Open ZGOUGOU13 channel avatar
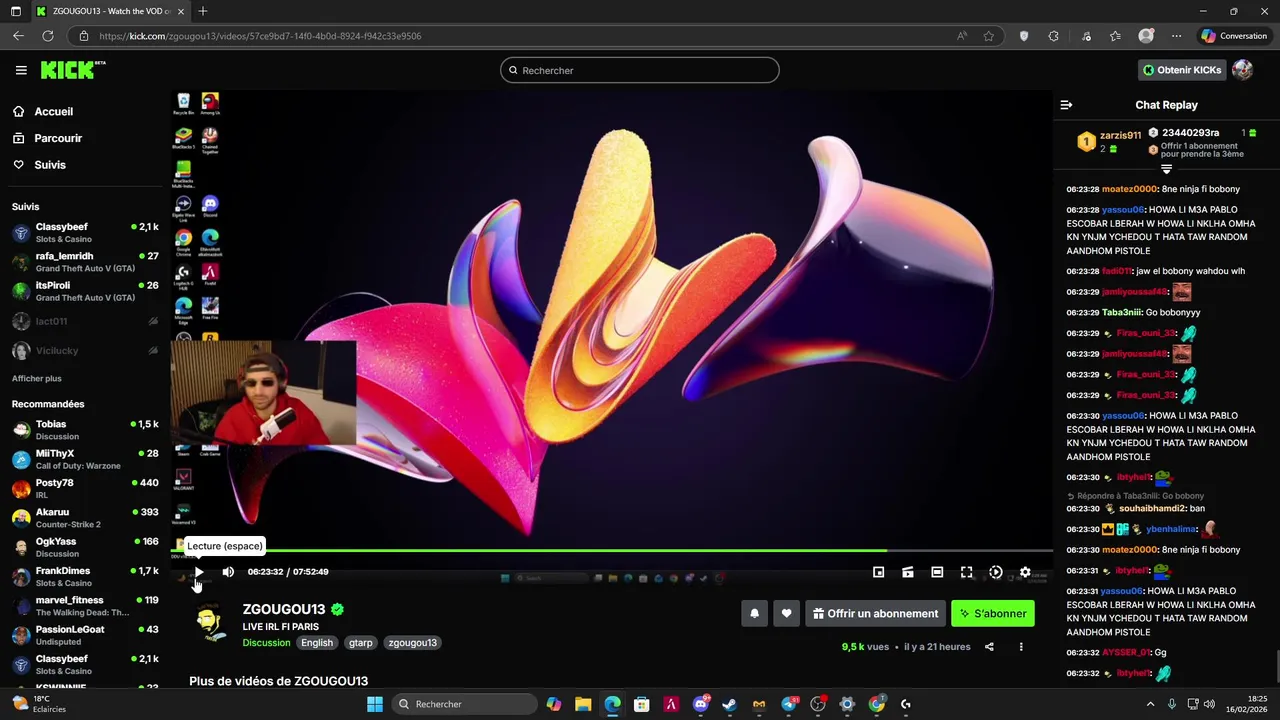 coord(210,623)
